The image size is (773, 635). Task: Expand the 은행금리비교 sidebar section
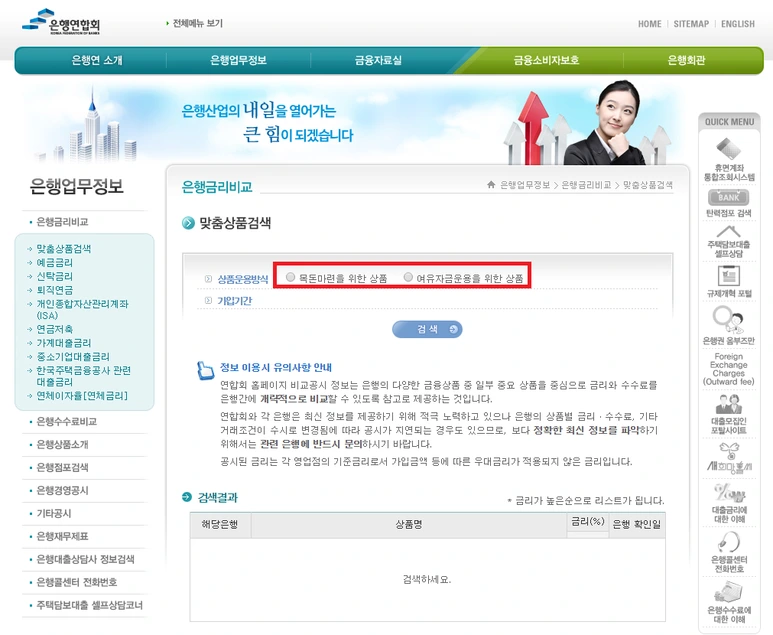[62, 222]
